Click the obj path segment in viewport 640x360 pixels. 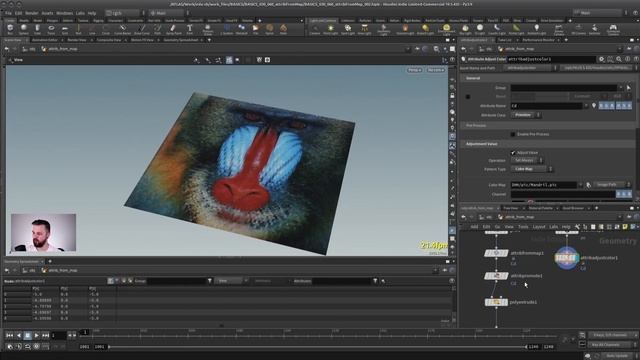pos(29,49)
